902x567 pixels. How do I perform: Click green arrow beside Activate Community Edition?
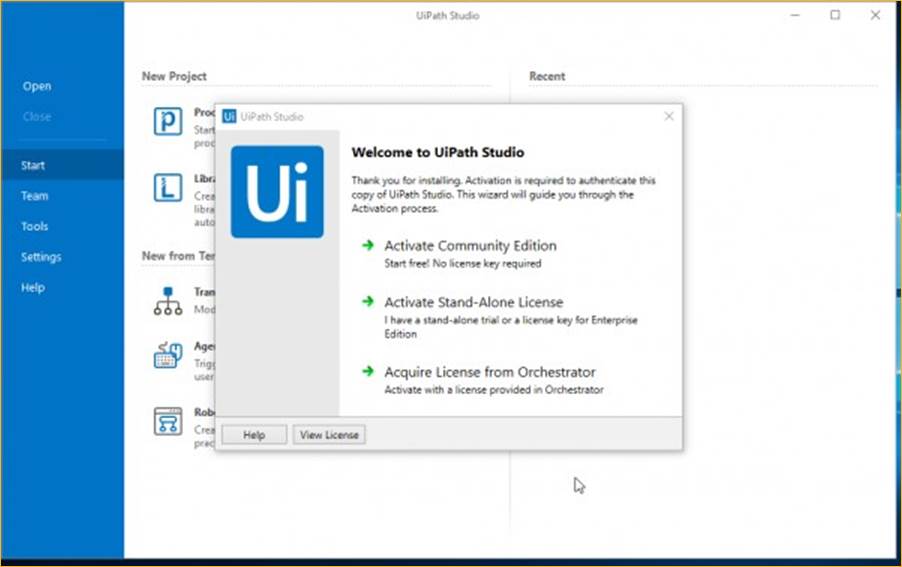368,246
